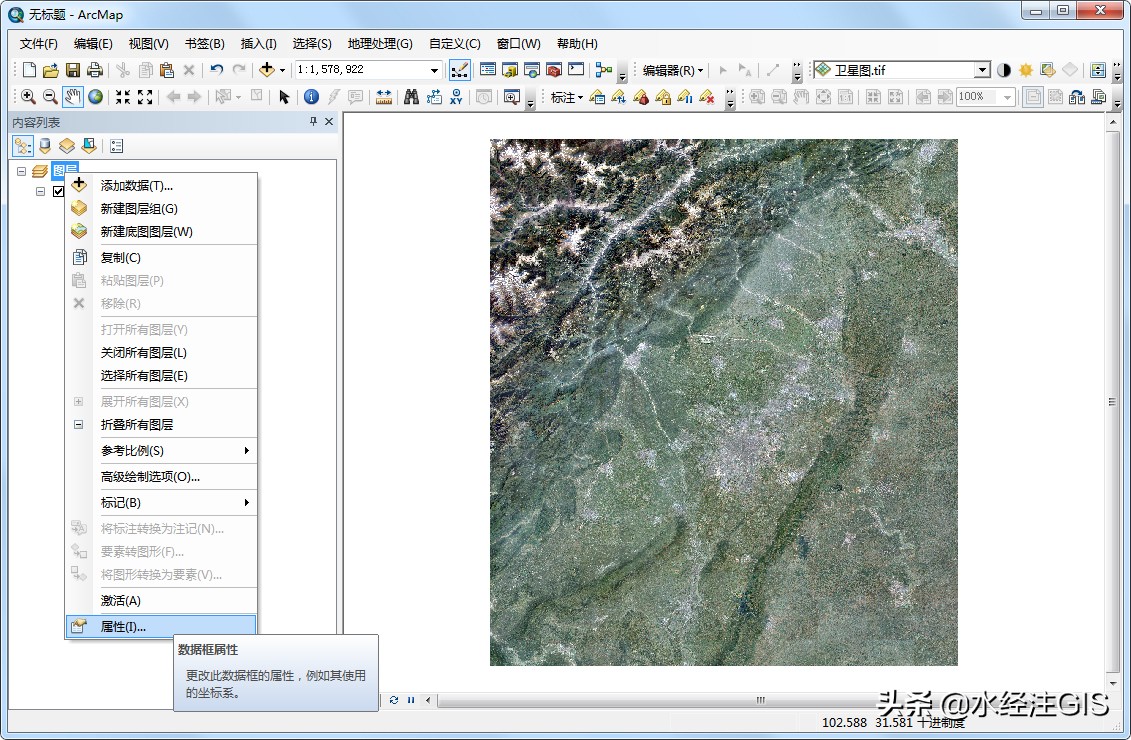Open the 标注 label dropdown

(x=567, y=97)
